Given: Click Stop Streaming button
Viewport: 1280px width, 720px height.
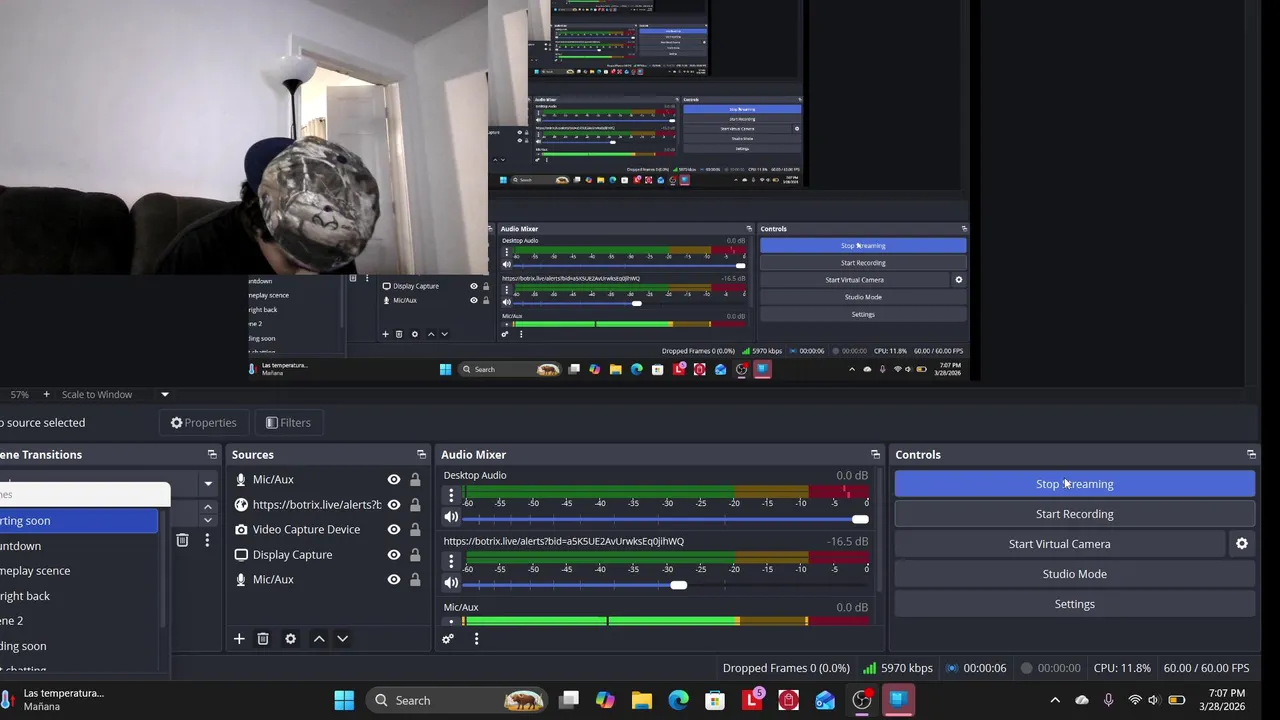Looking at the screenshot, I should point(1075,484).
